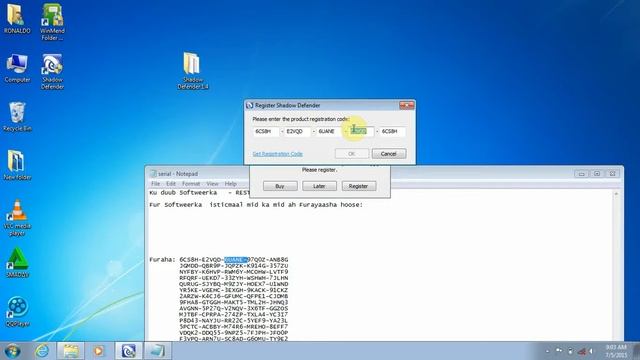Open Notepad's View menu
Viewport: 640px width, 360px height.
212,184
